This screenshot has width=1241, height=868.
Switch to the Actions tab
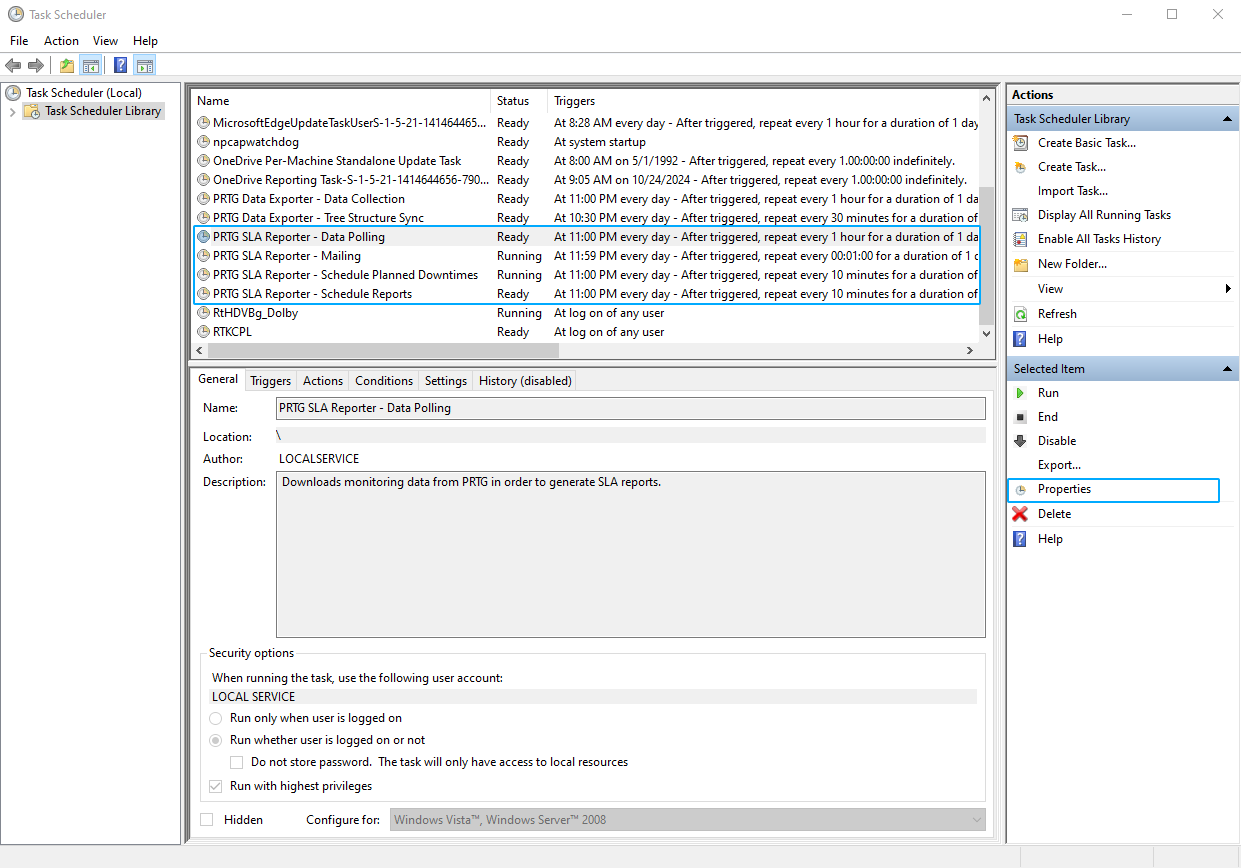323,381
